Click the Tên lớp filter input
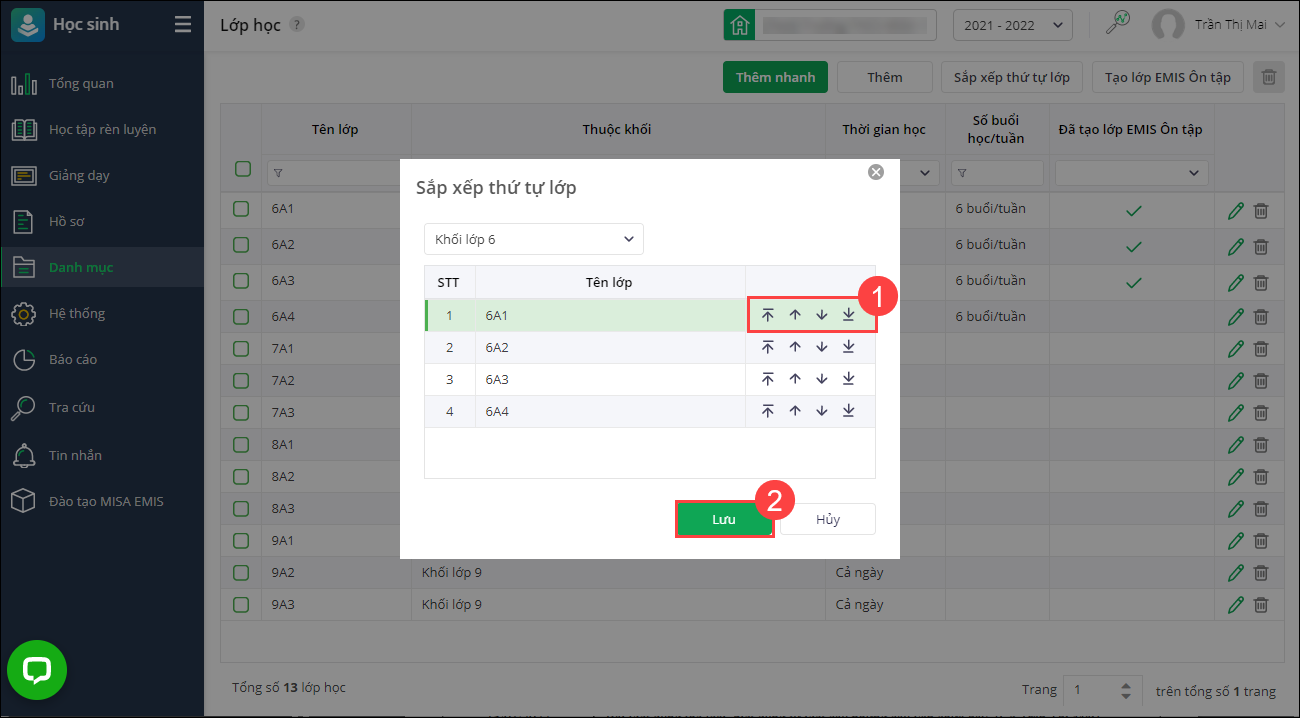Image resolution: width=1300 pixels, height=718 pixels. [334, 173]
